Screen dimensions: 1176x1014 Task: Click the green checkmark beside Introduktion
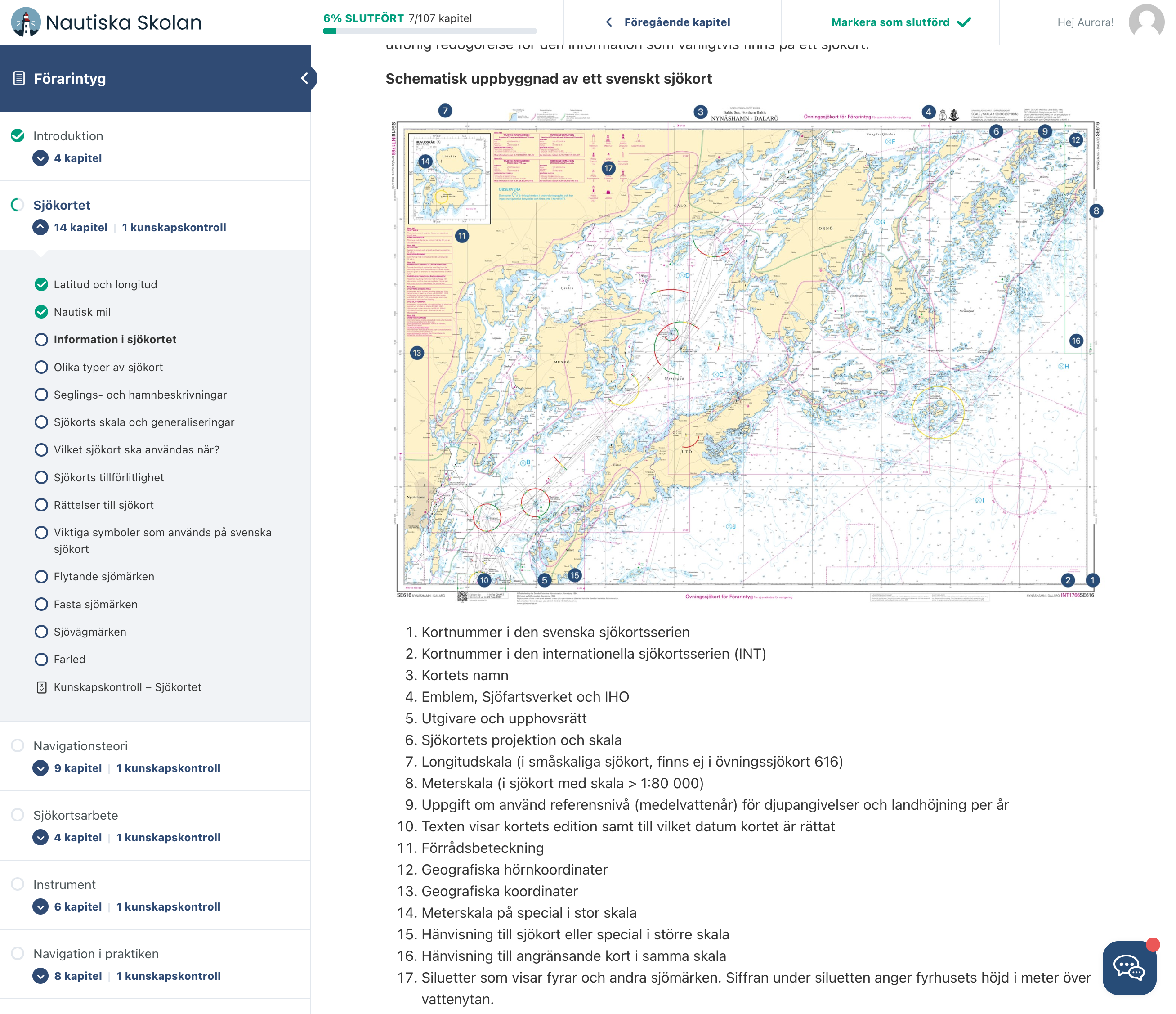tap(18, 136)
